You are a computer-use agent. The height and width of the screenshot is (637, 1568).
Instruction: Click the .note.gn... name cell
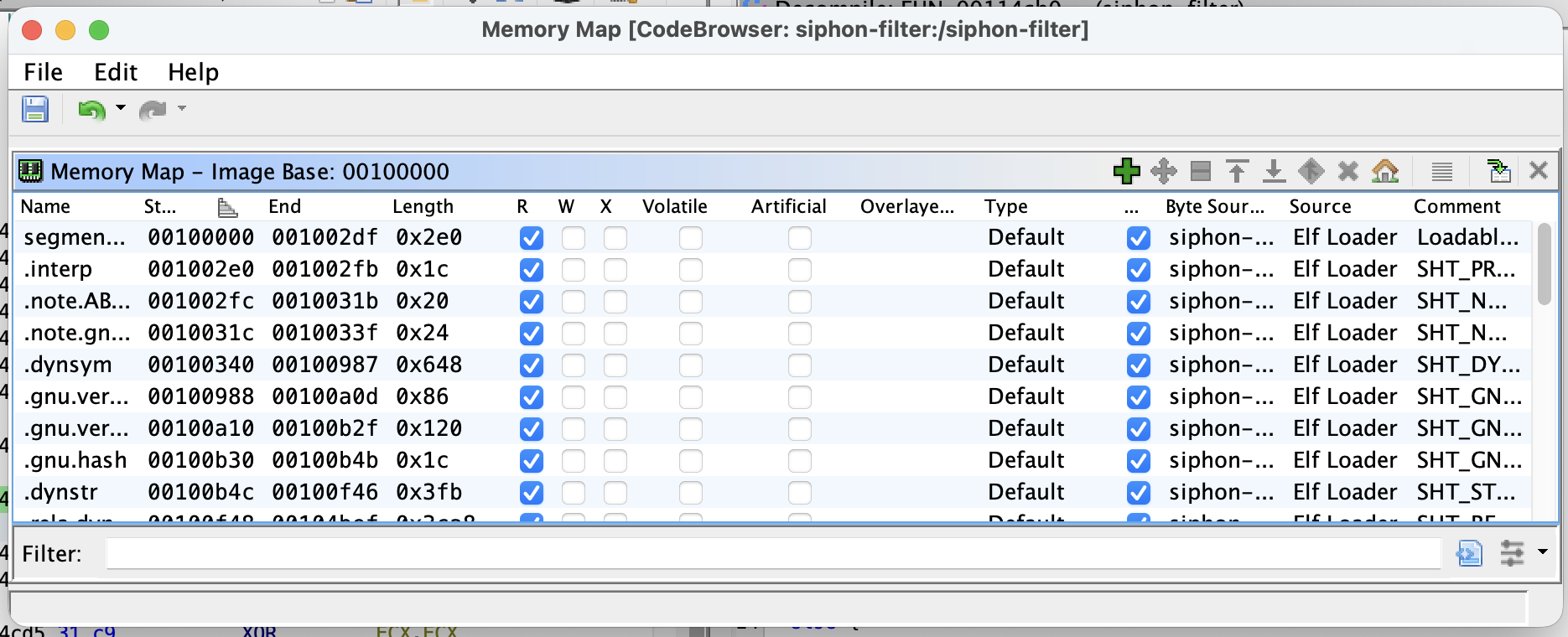(x=77, y=334)
